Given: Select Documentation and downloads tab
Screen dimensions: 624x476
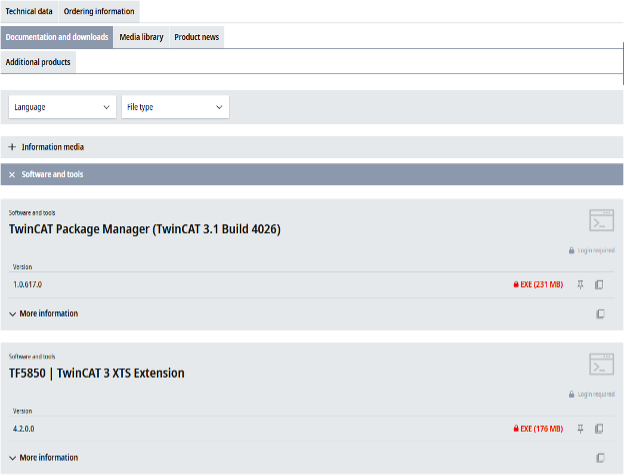Looking at the screenshot, I should (57, 37).
